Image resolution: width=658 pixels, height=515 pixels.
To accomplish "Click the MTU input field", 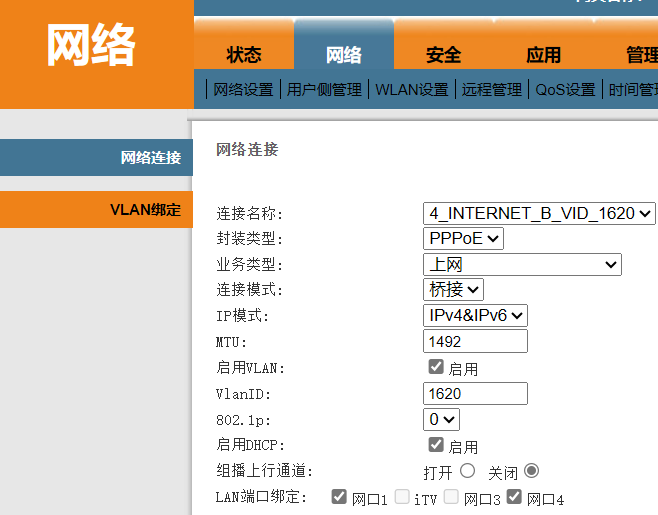I will pos(475,342).
